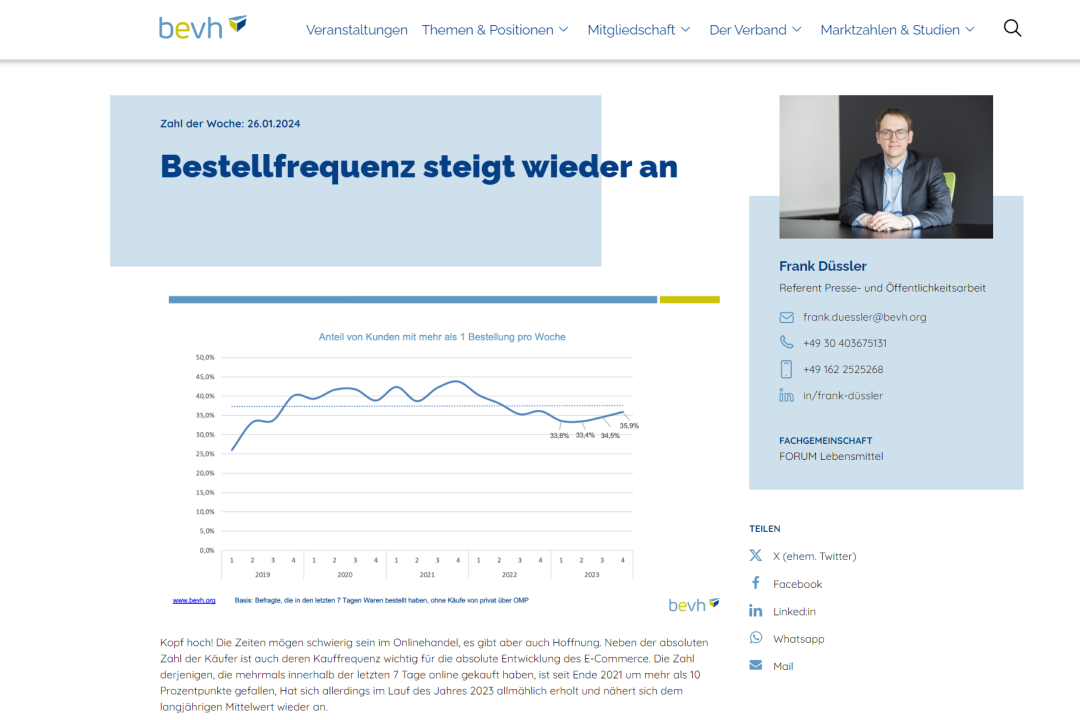Share via the Facebook icon
1080x720 pixels.
(x=756, y=583)
